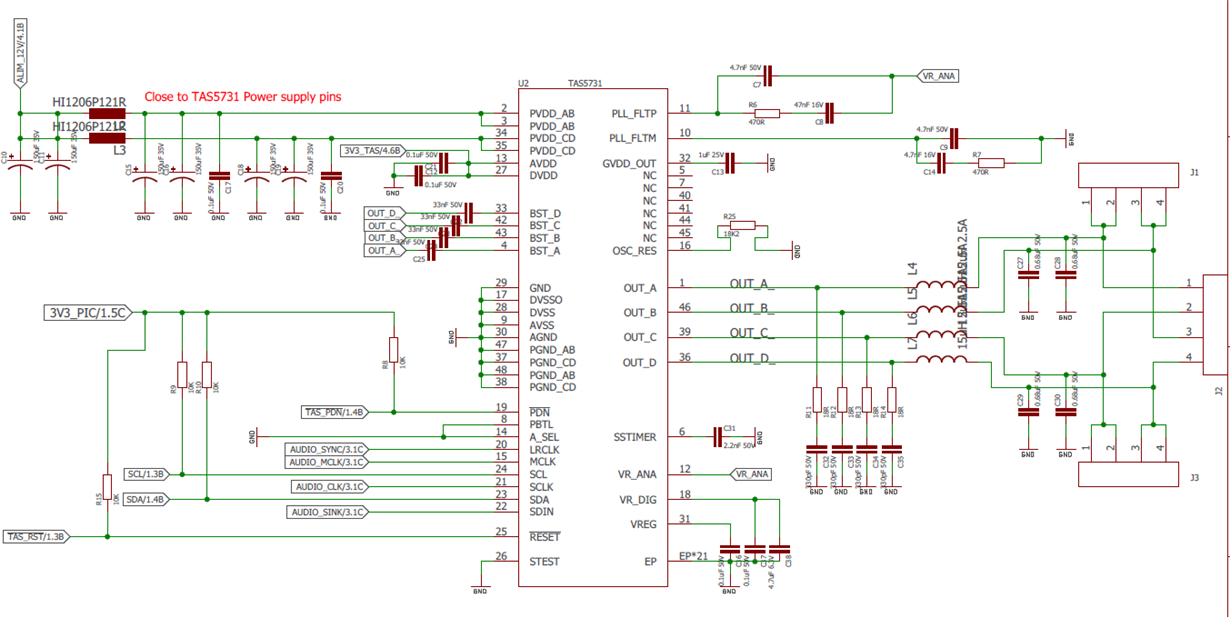
Task: Click the SCL/1.3B net flag
Action: click(x=146, y=474)
